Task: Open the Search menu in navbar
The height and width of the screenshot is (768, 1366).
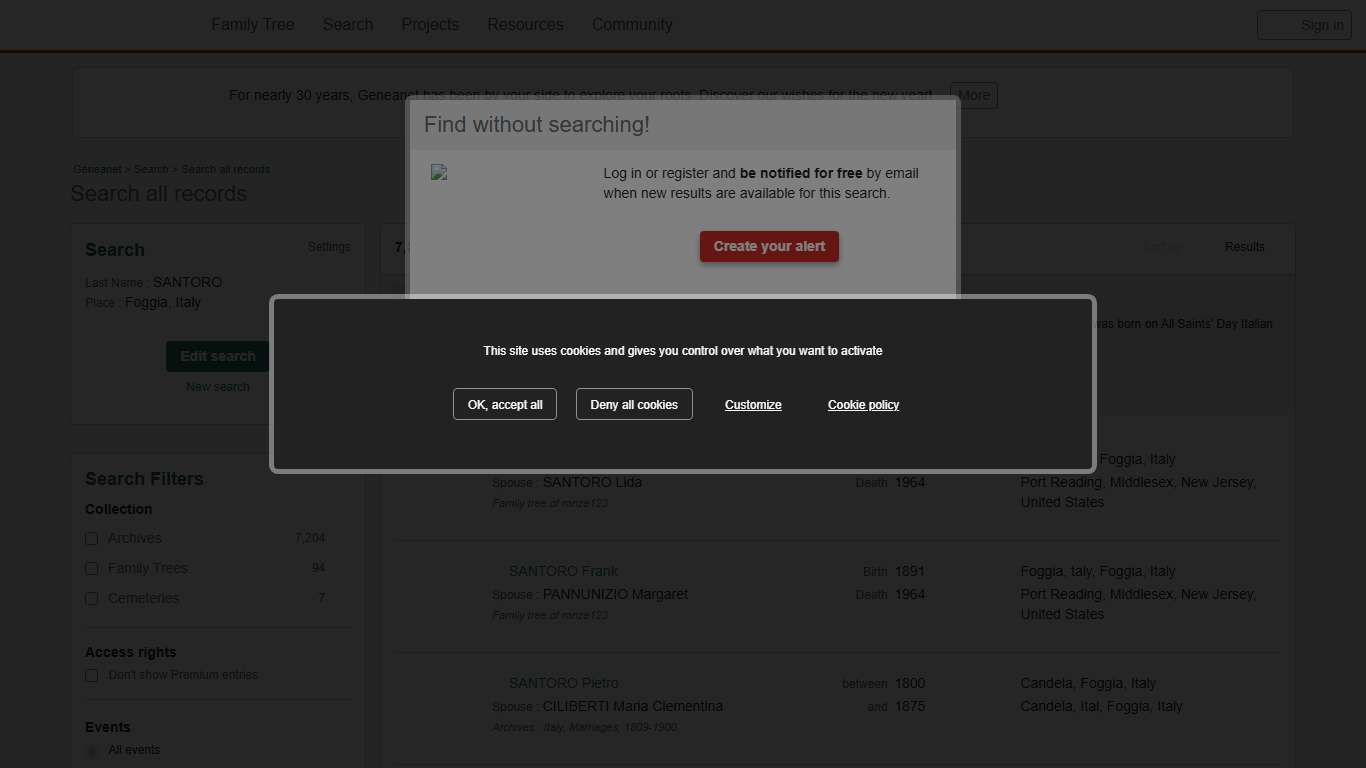Action: [x=347, y=25]
